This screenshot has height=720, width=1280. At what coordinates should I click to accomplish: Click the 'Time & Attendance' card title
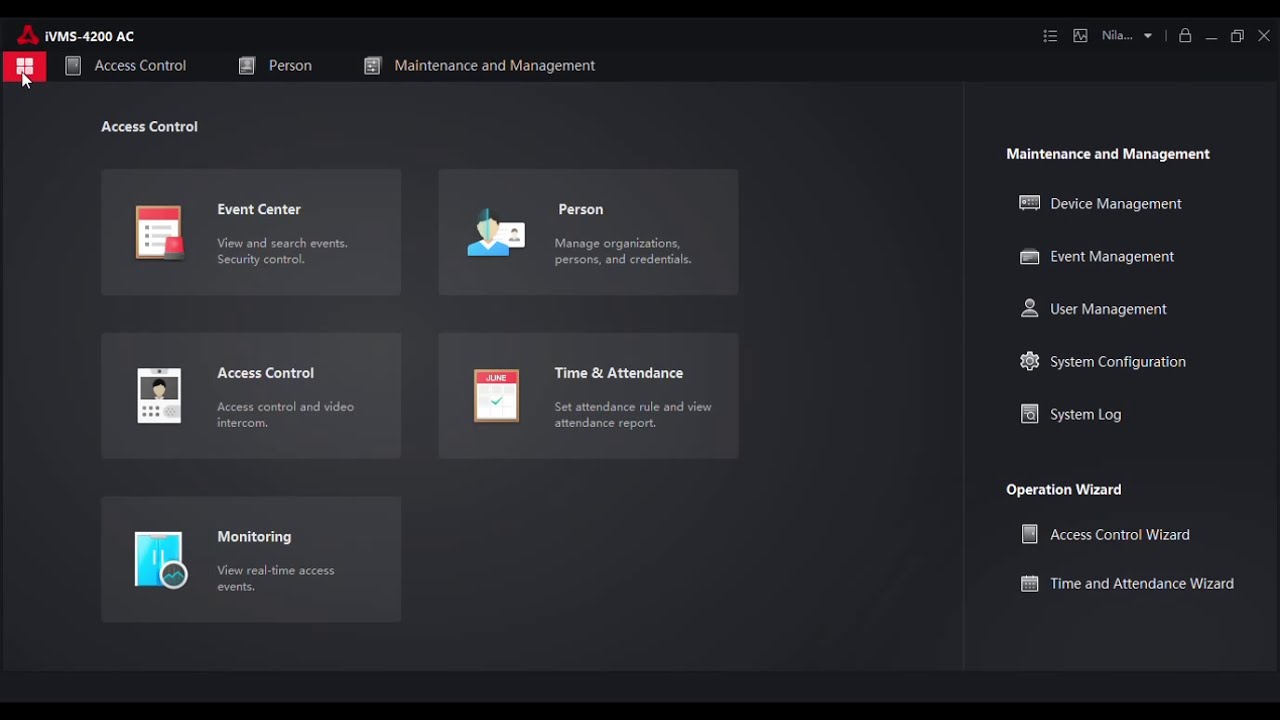click(619, 373)
